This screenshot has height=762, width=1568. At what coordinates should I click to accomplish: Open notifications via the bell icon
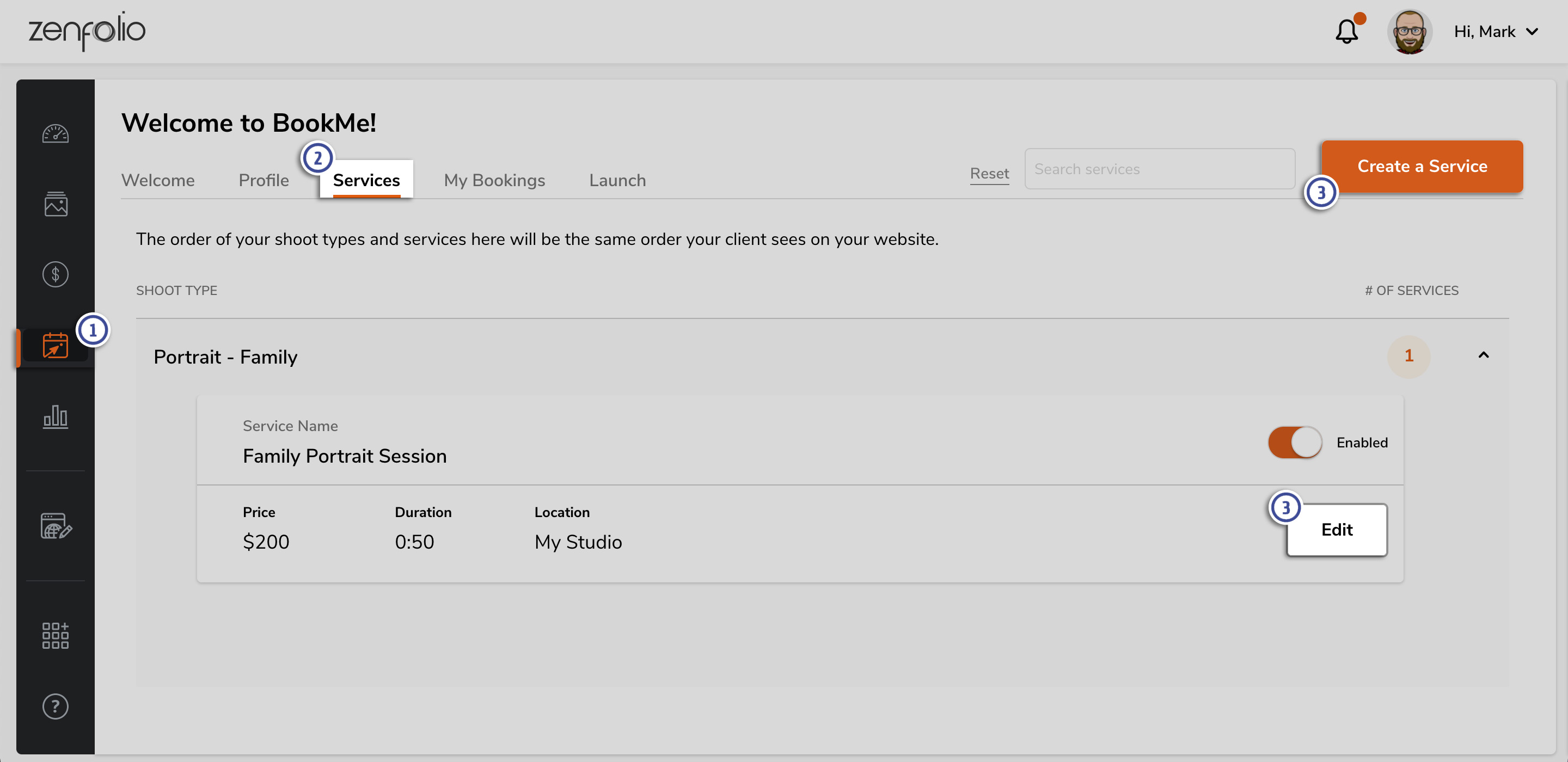1346,31
